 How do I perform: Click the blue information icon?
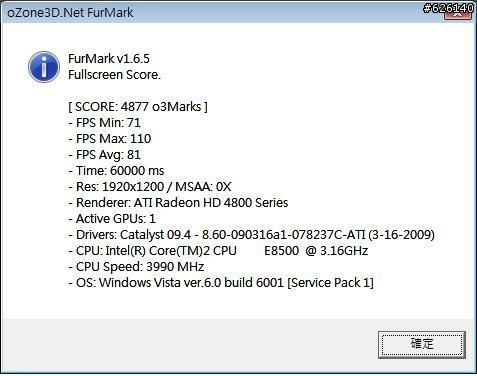pos(44,67)
